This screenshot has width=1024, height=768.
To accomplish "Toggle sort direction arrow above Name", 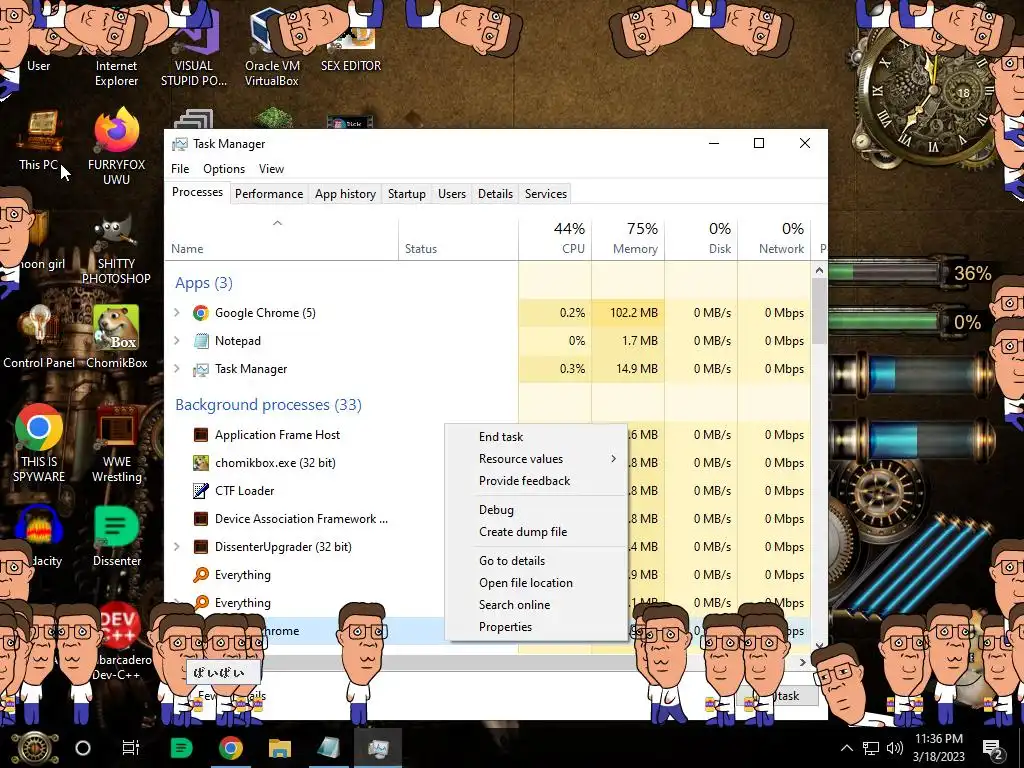I will click(277, 223).
